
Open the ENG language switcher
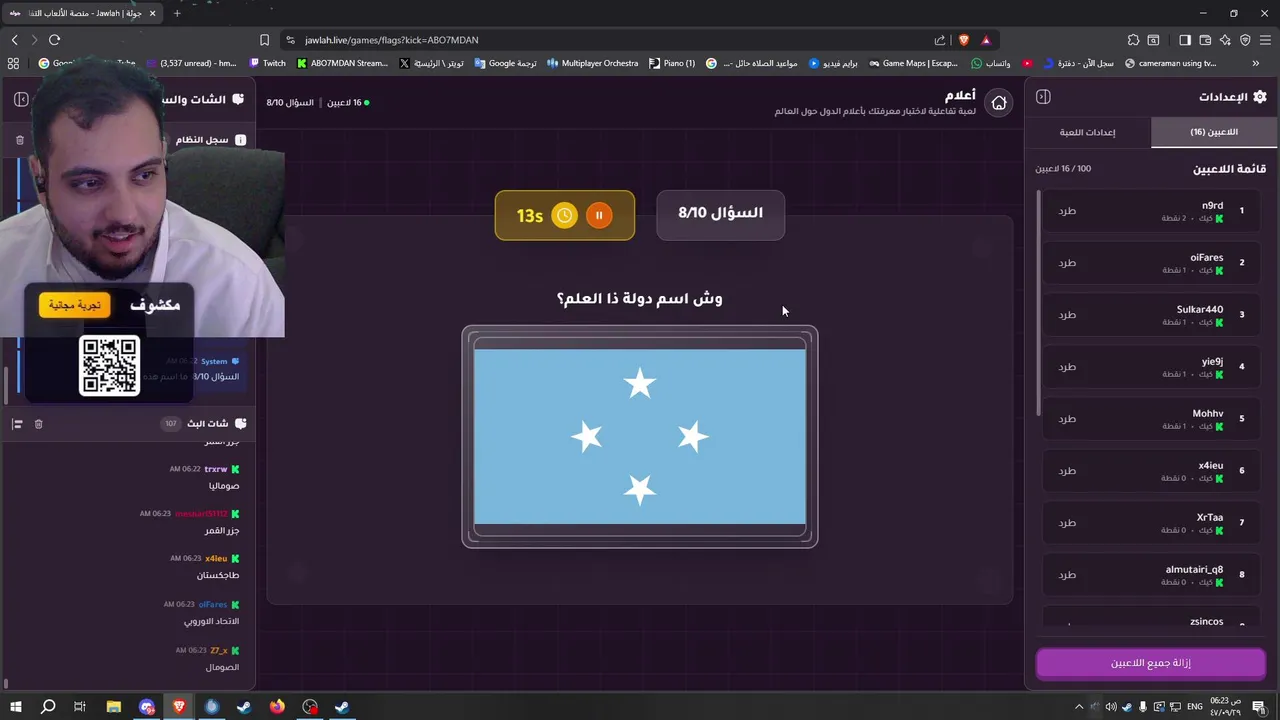point(1195,707)
